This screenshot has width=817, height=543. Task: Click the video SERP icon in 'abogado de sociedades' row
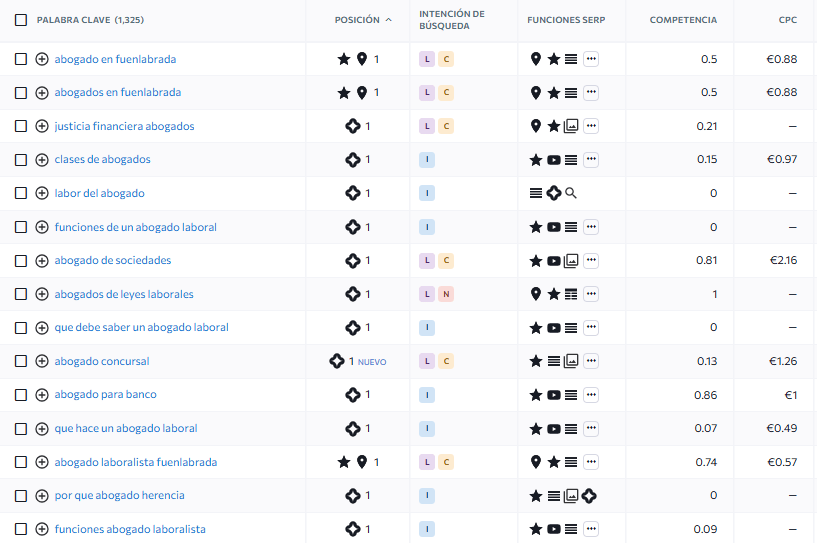coord(554,261)
